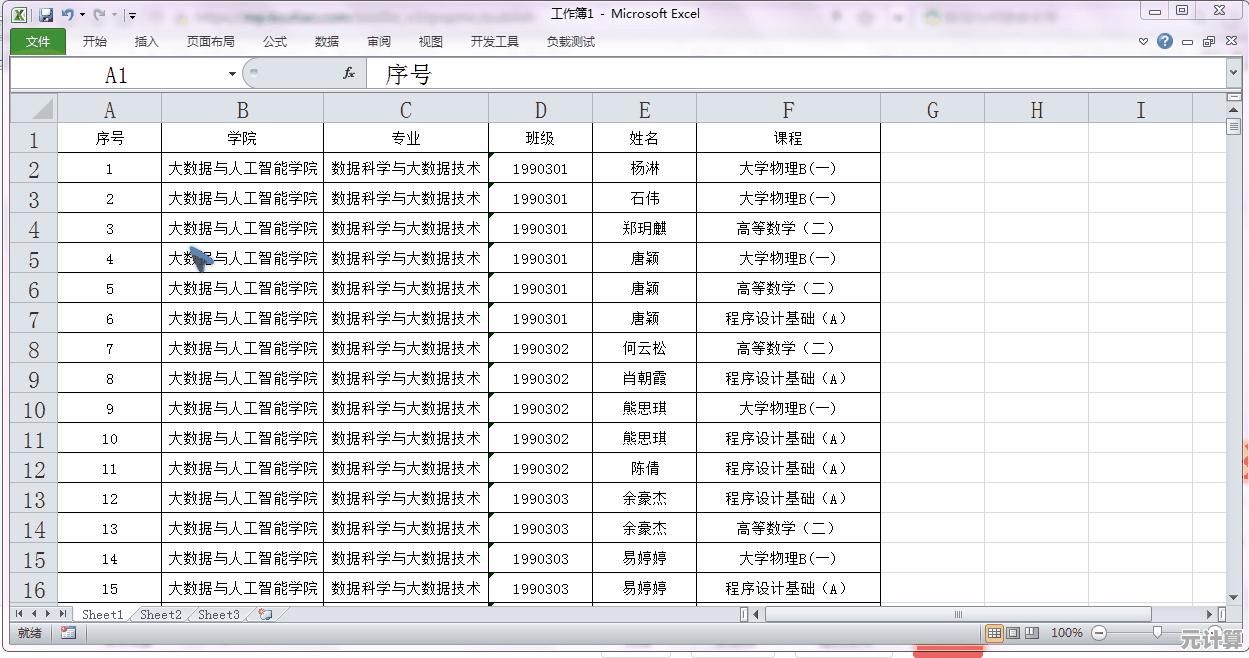Click the insert new worksheet icon
This screenshot has height=658, width=1249.
[265, 615]
